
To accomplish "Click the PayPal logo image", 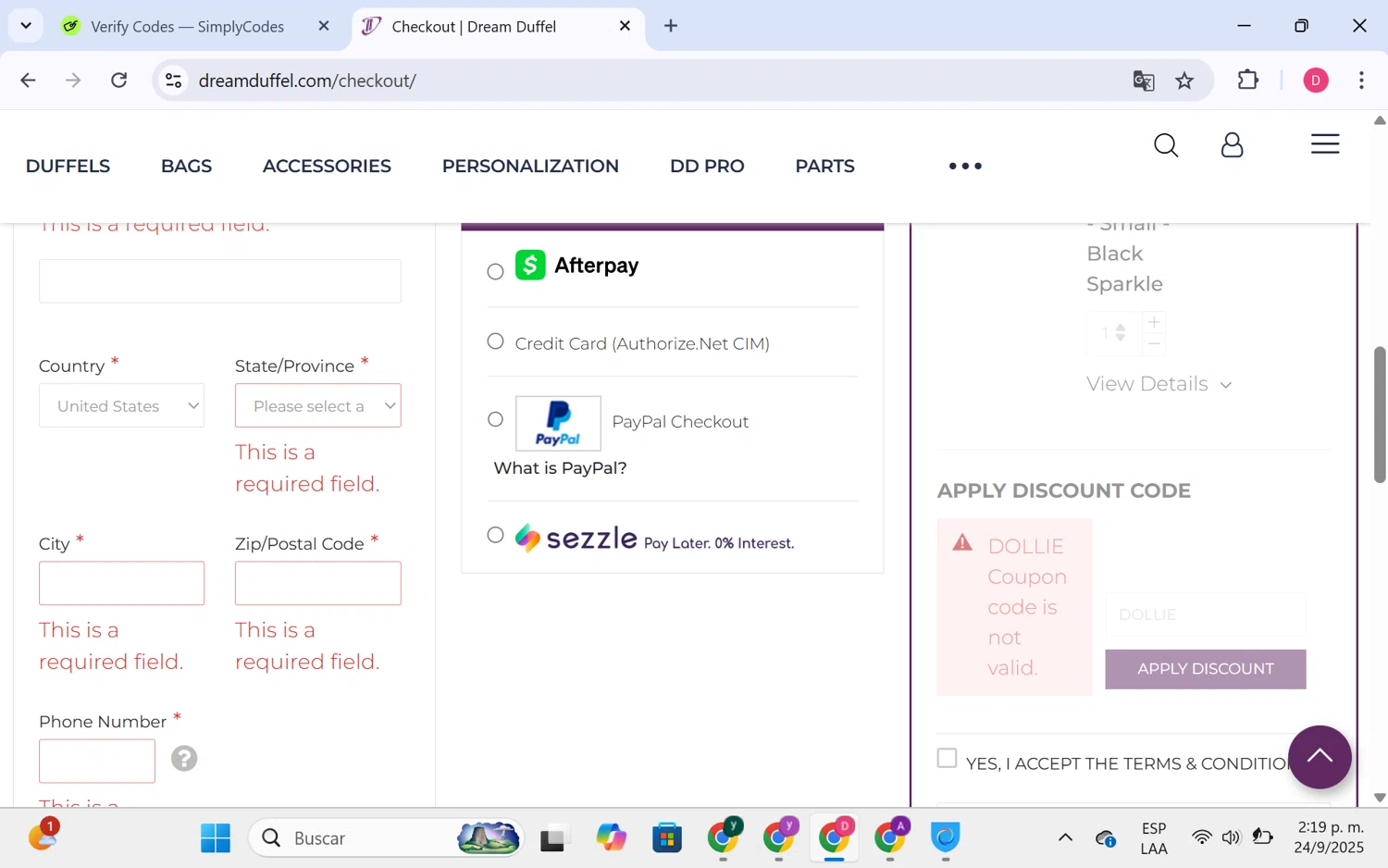I will [558, 424].
